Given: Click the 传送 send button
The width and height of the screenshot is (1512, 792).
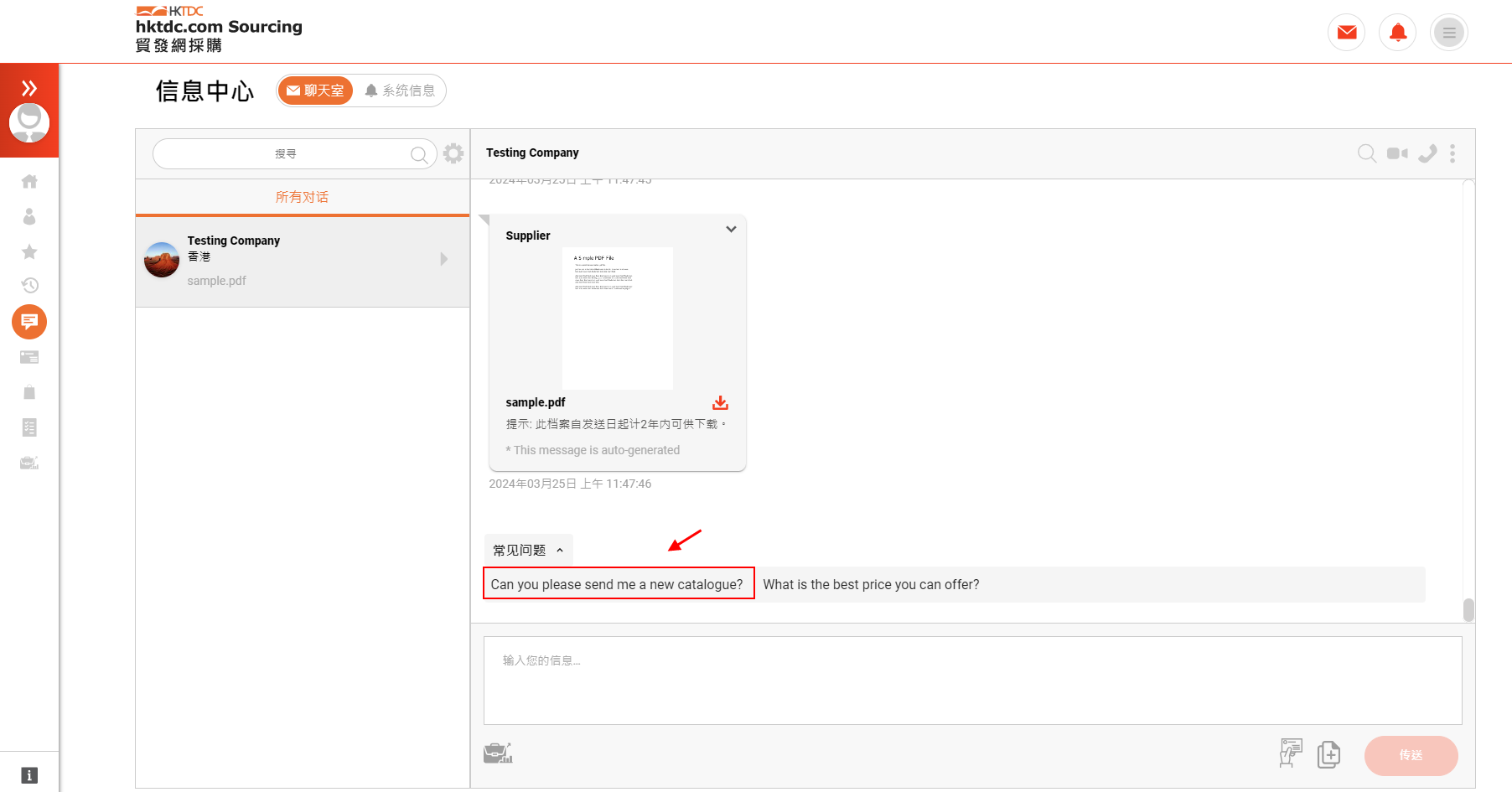Looking at the screenshot, I should pos(1411,755).
